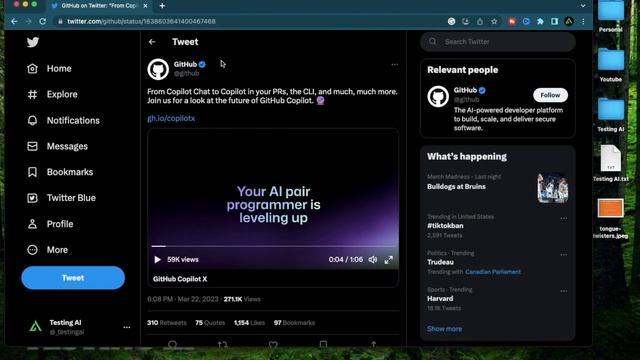The image size is (640, 360).
Task: Open Notifications bell in sidebar
Action: pyautogui.click(x=63, y=120)
